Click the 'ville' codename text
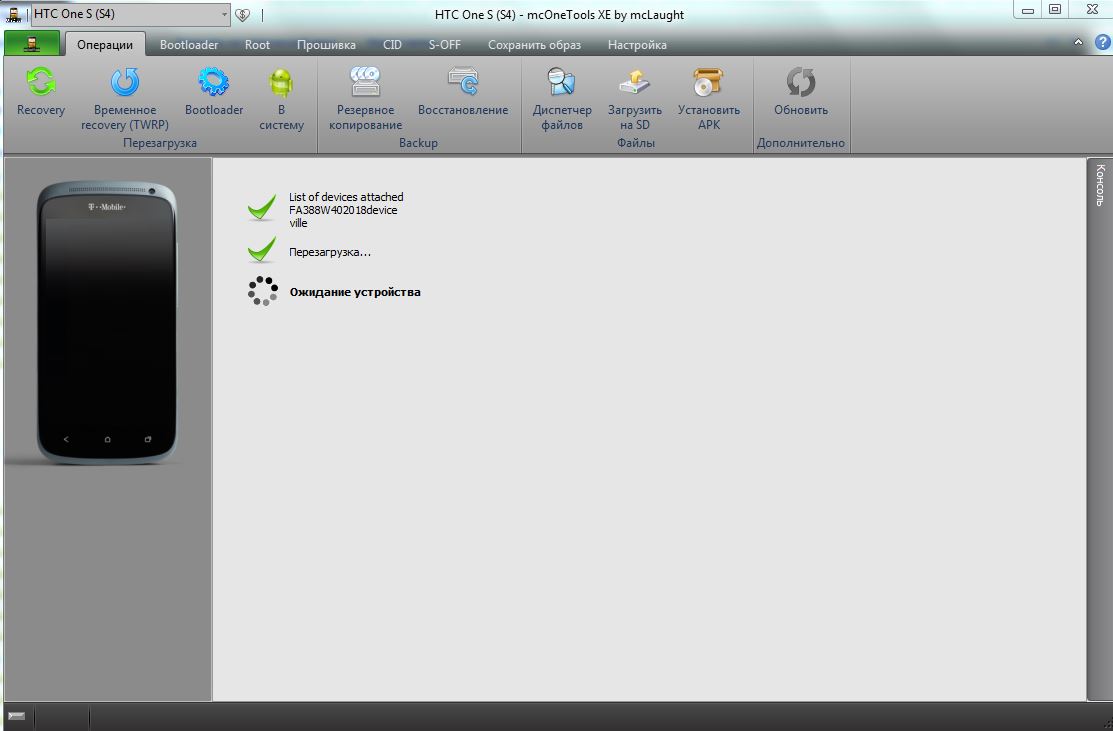This screenshot has width=1113, height=731. coord(298,223)
